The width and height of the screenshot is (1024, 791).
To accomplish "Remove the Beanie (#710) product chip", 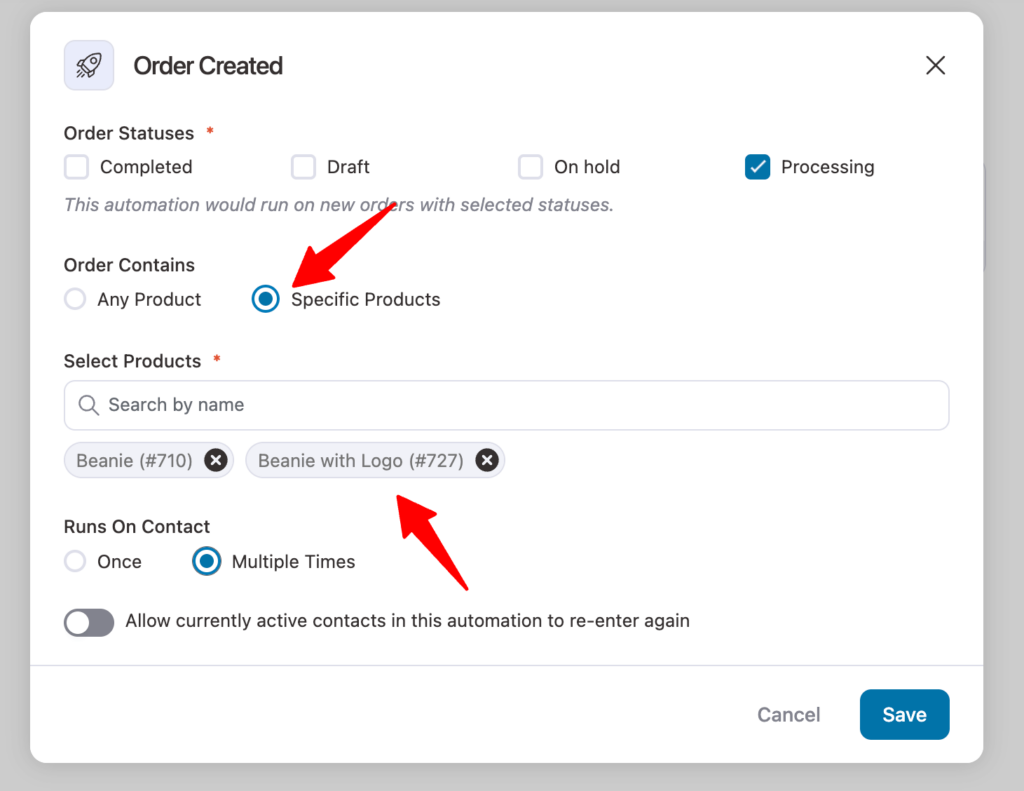I will [215, 460].
